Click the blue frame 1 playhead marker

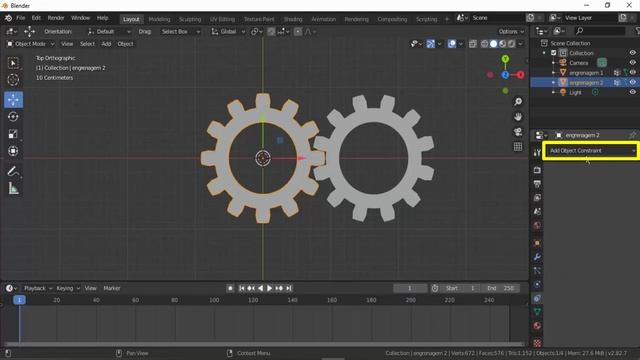click(19, 300)
